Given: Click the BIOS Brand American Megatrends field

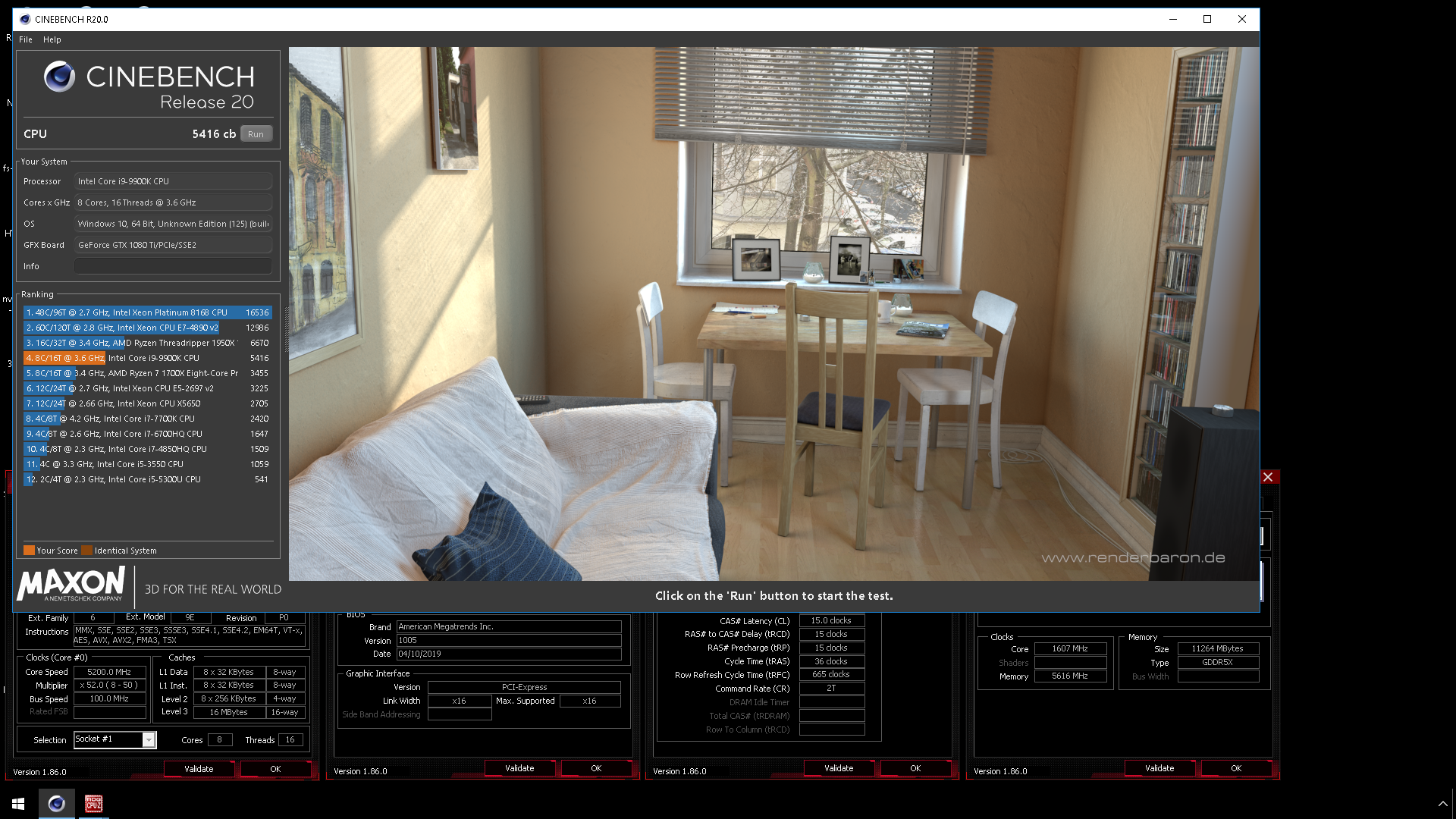Looking at the screenshot, I should 509,626.
